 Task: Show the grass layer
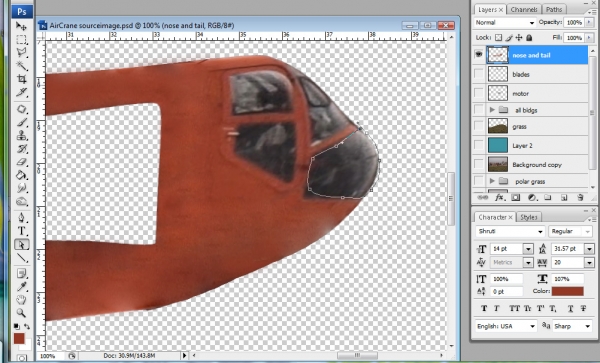(479, 126)
